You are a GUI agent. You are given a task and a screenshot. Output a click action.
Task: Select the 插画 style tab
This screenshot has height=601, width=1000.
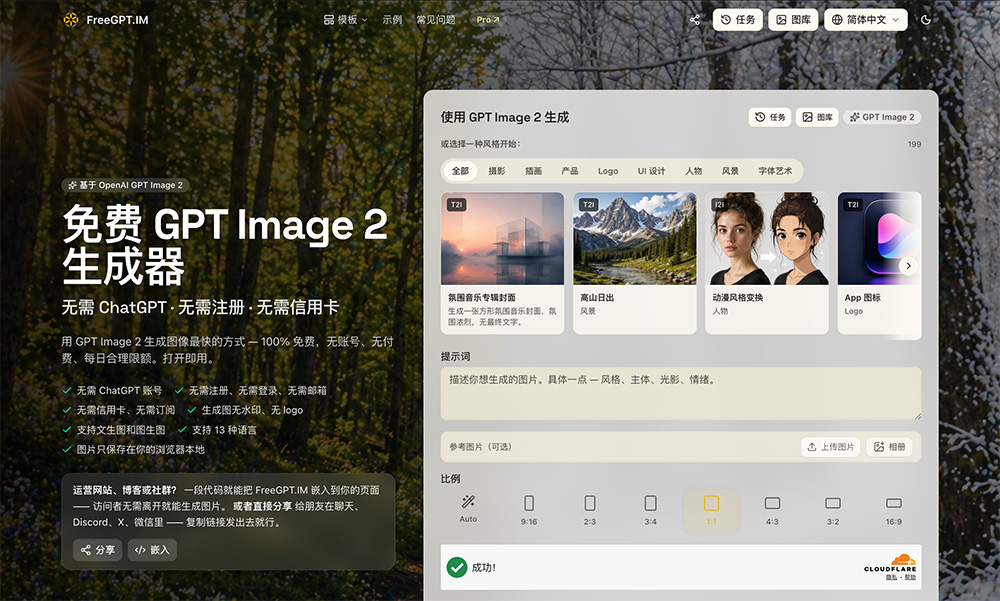tap(533, 171)
